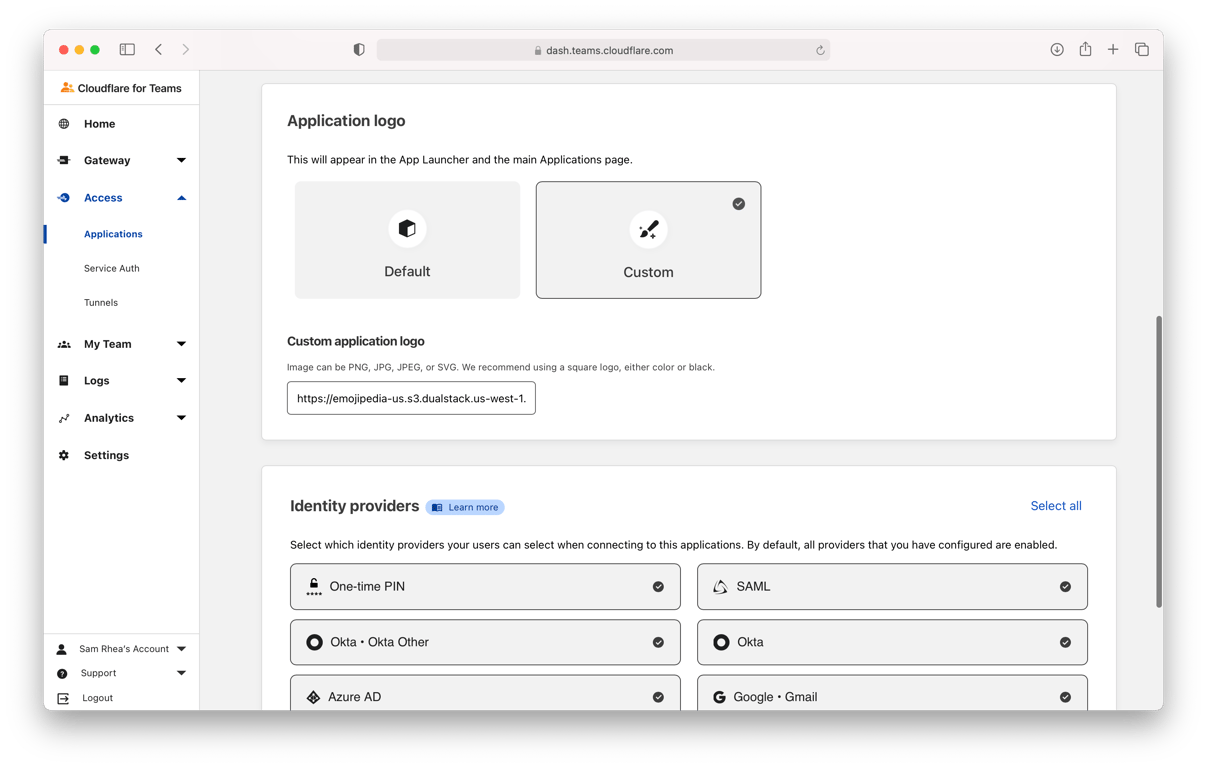The image size is (1207, 768).
Task: Go back with Safari back arrow
Action: pos(159,49)
